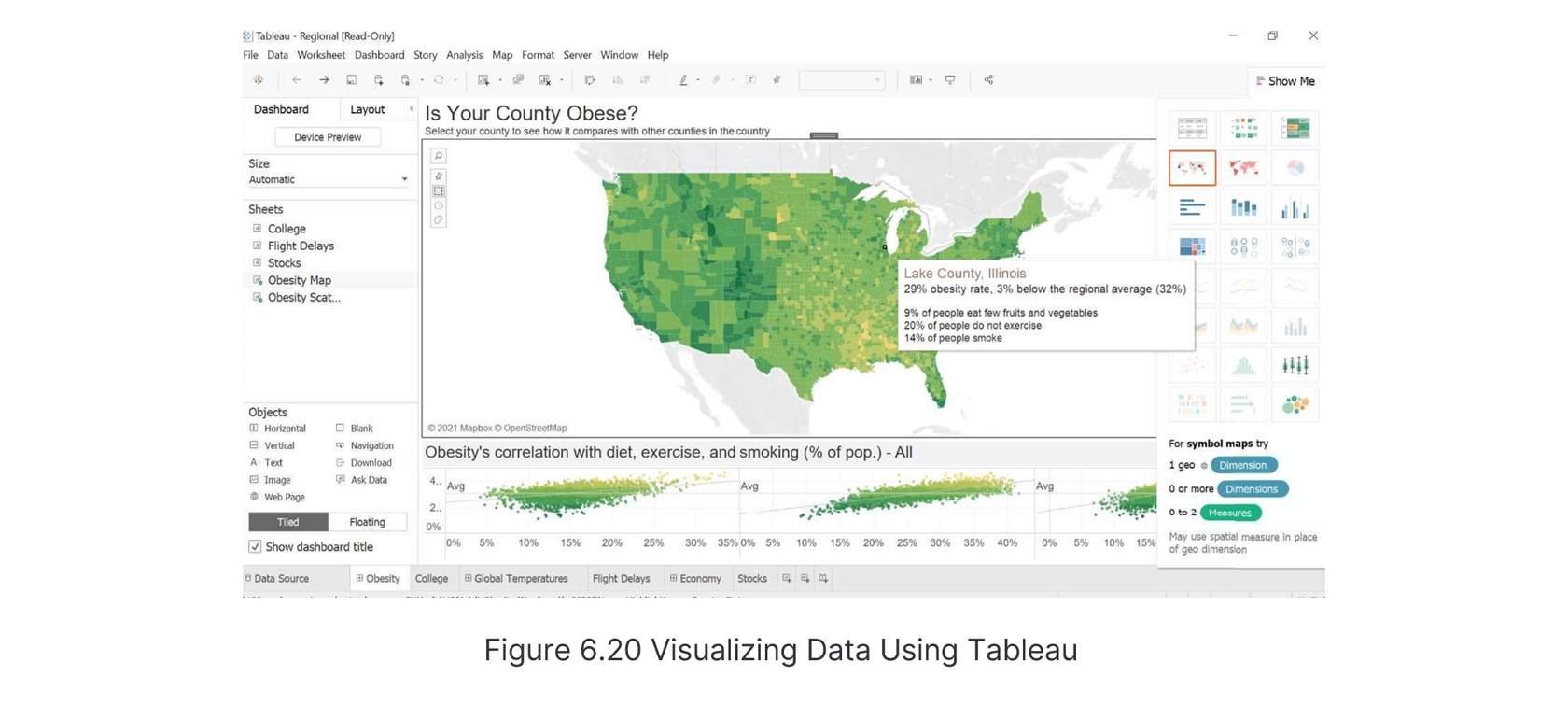
Task: Click the Lake County point on map
Action: 885,247
